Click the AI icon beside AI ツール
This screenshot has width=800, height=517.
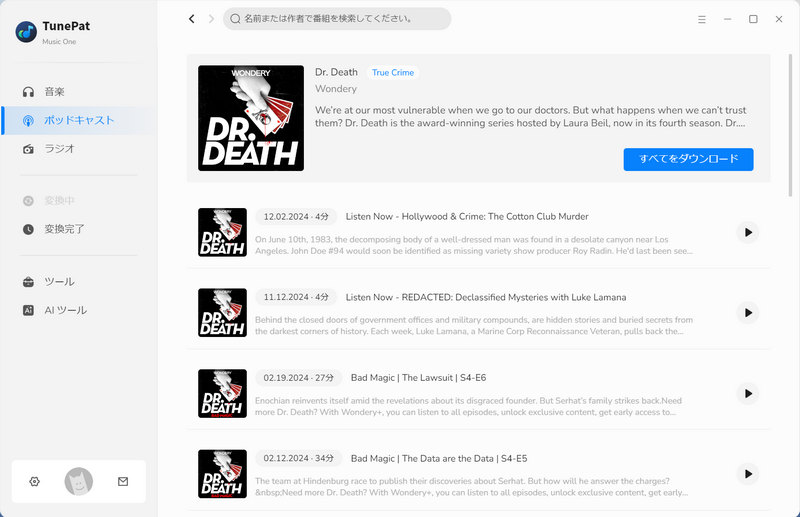tap(29, 310)
